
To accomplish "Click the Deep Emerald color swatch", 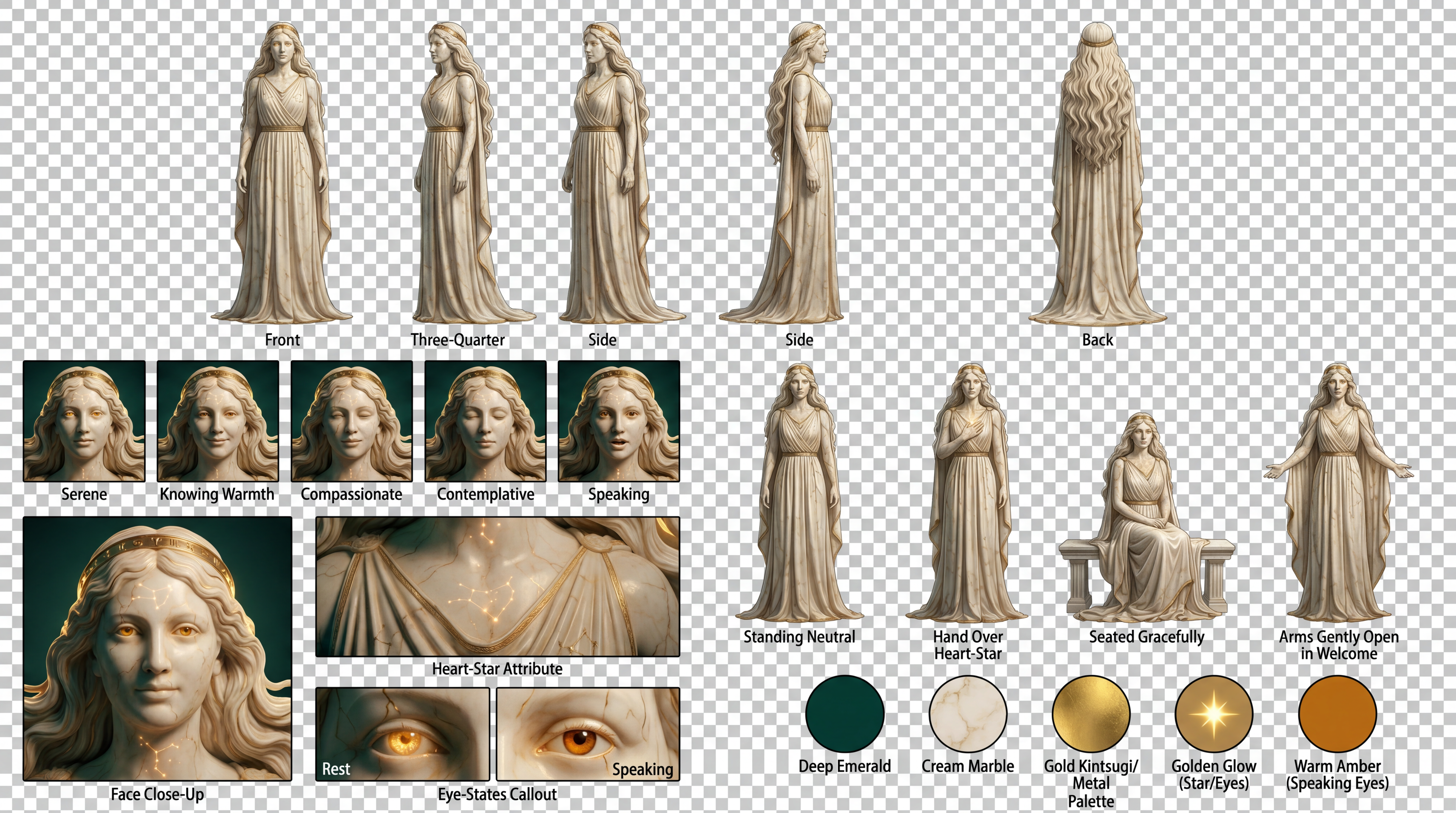I will tap(844, 713).
